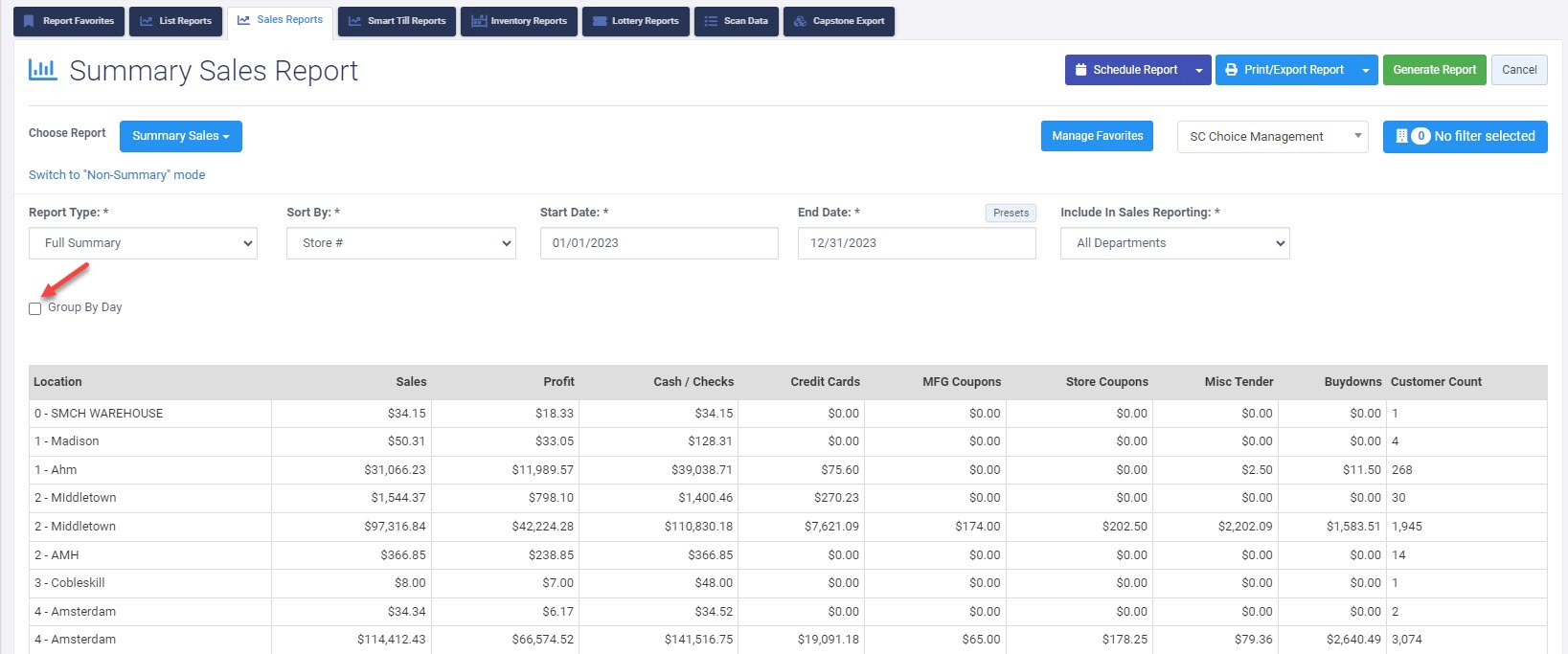This screenshot has width=1568, height=654.
Task: Click the list icon on Scan Data tab
Action: (x=711, y=21)
